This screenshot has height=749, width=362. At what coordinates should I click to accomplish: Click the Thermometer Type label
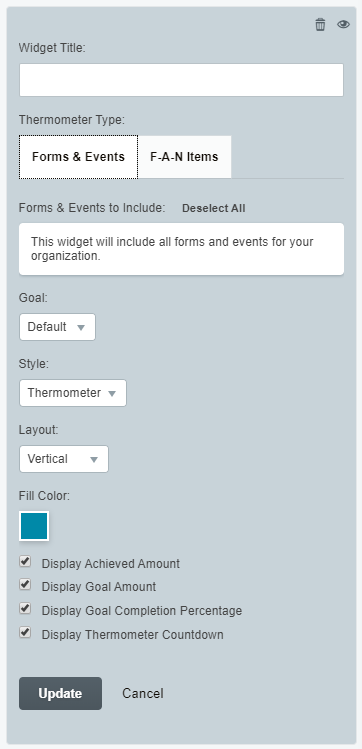tap(72, 119)
